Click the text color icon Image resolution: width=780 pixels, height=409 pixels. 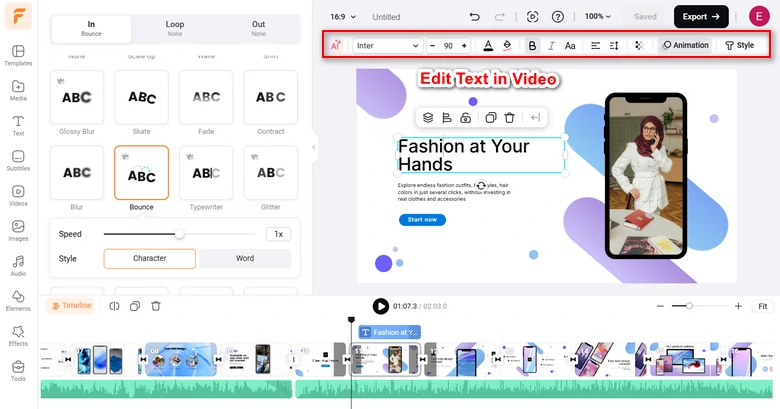pos(488,46)
